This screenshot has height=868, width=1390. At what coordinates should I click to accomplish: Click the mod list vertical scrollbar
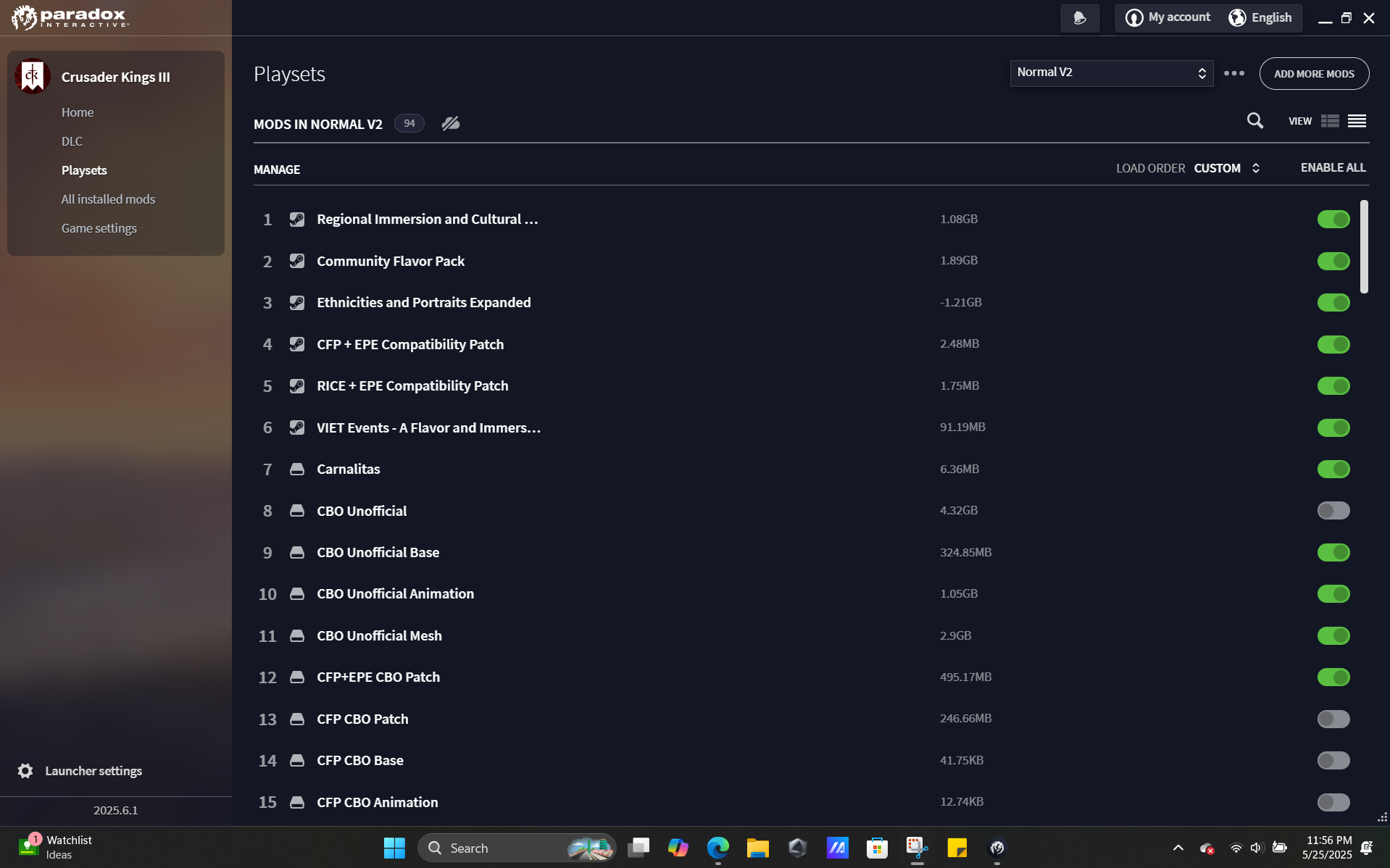[1364, 246]
